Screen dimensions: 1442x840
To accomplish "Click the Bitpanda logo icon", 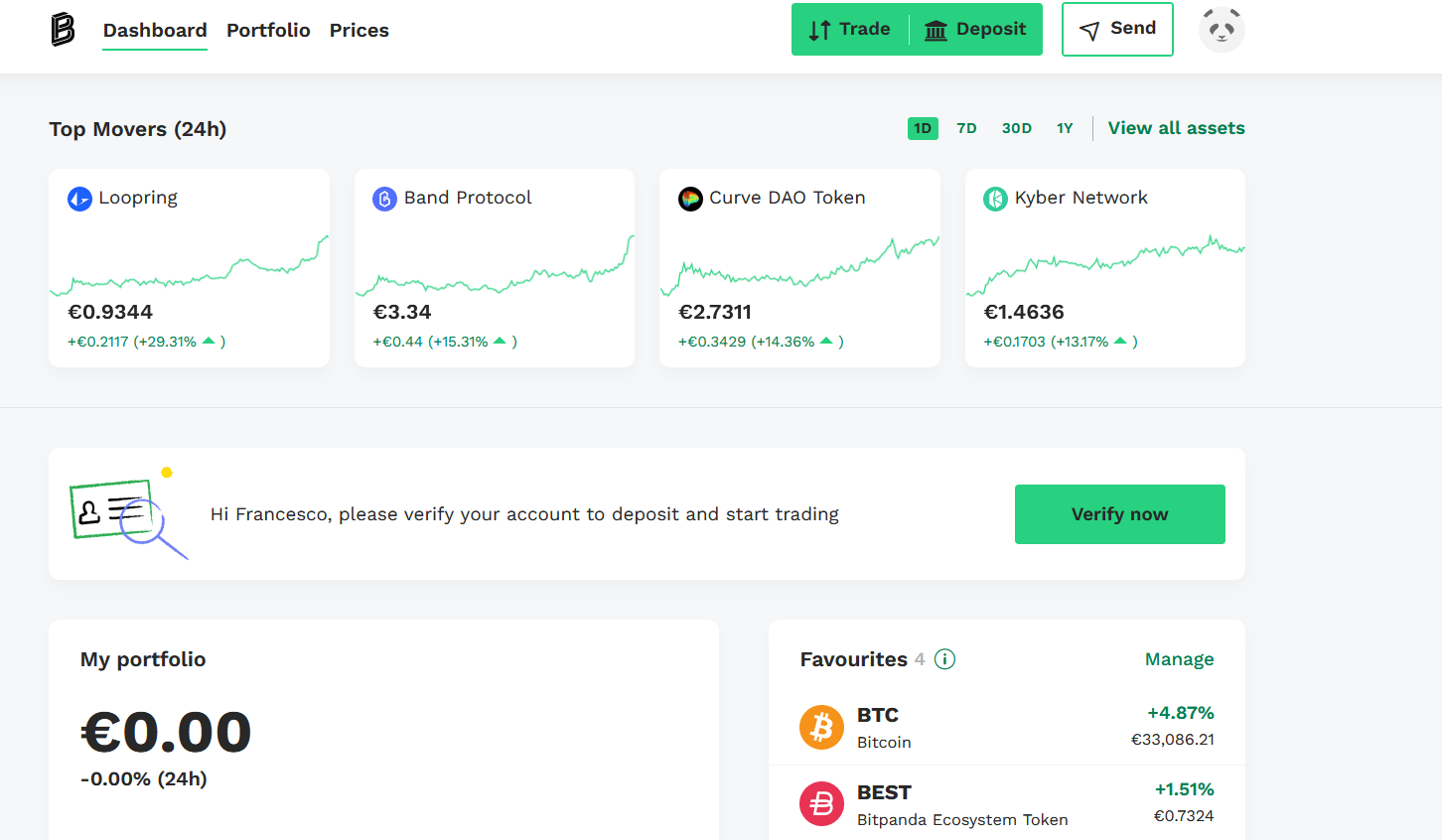I will tap(63, 30).
